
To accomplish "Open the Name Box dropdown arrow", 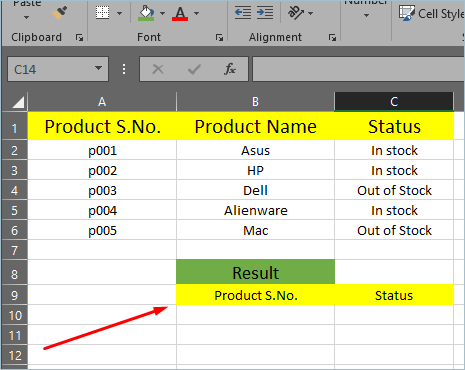I will click(98, 68).
